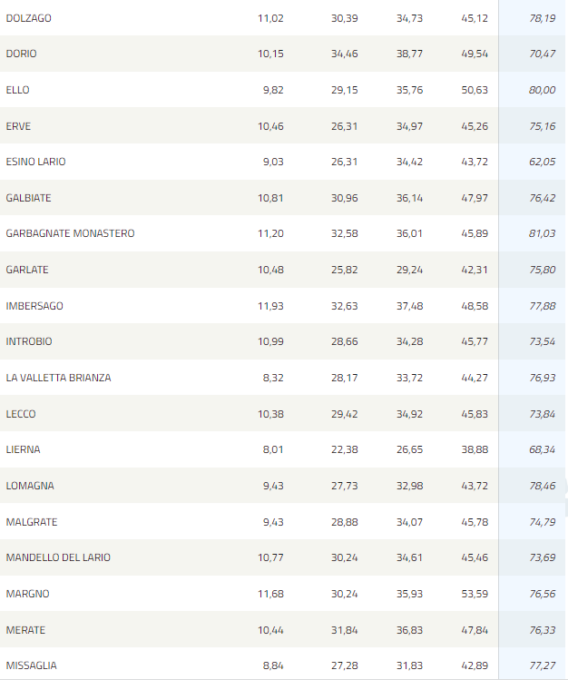Viewport: 568px width, 680px height.
Task: Select ELLO's value 80,00
Action: pyautogui.click(x=542, y=90)
